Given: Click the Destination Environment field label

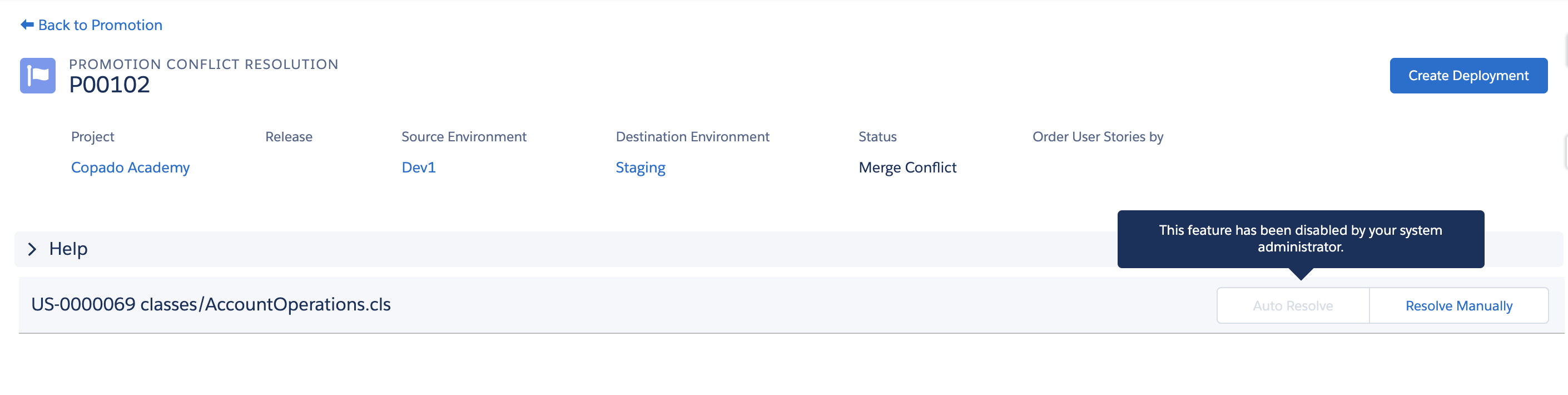Looking at the screenshot, I should 692,137.
